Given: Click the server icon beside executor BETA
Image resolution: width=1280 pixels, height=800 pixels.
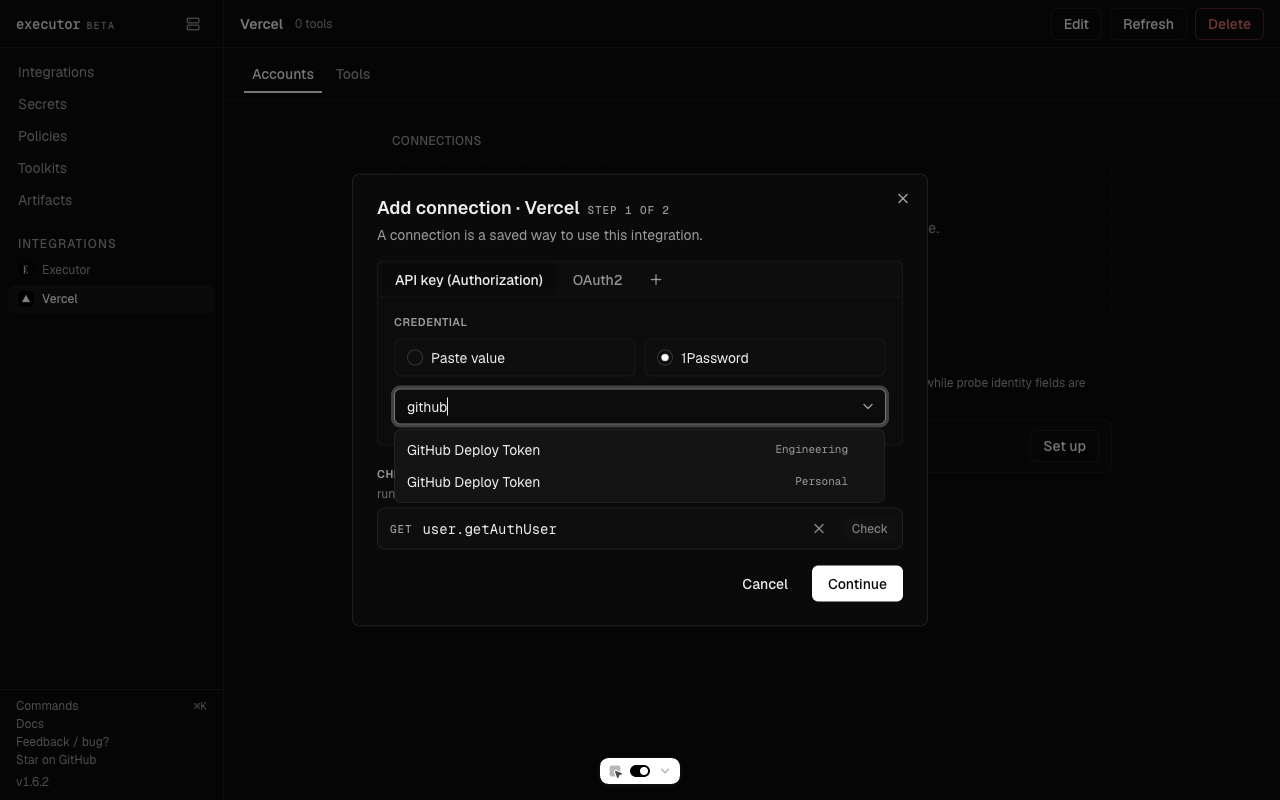Looking at the screenshot, I should point(193,24).
